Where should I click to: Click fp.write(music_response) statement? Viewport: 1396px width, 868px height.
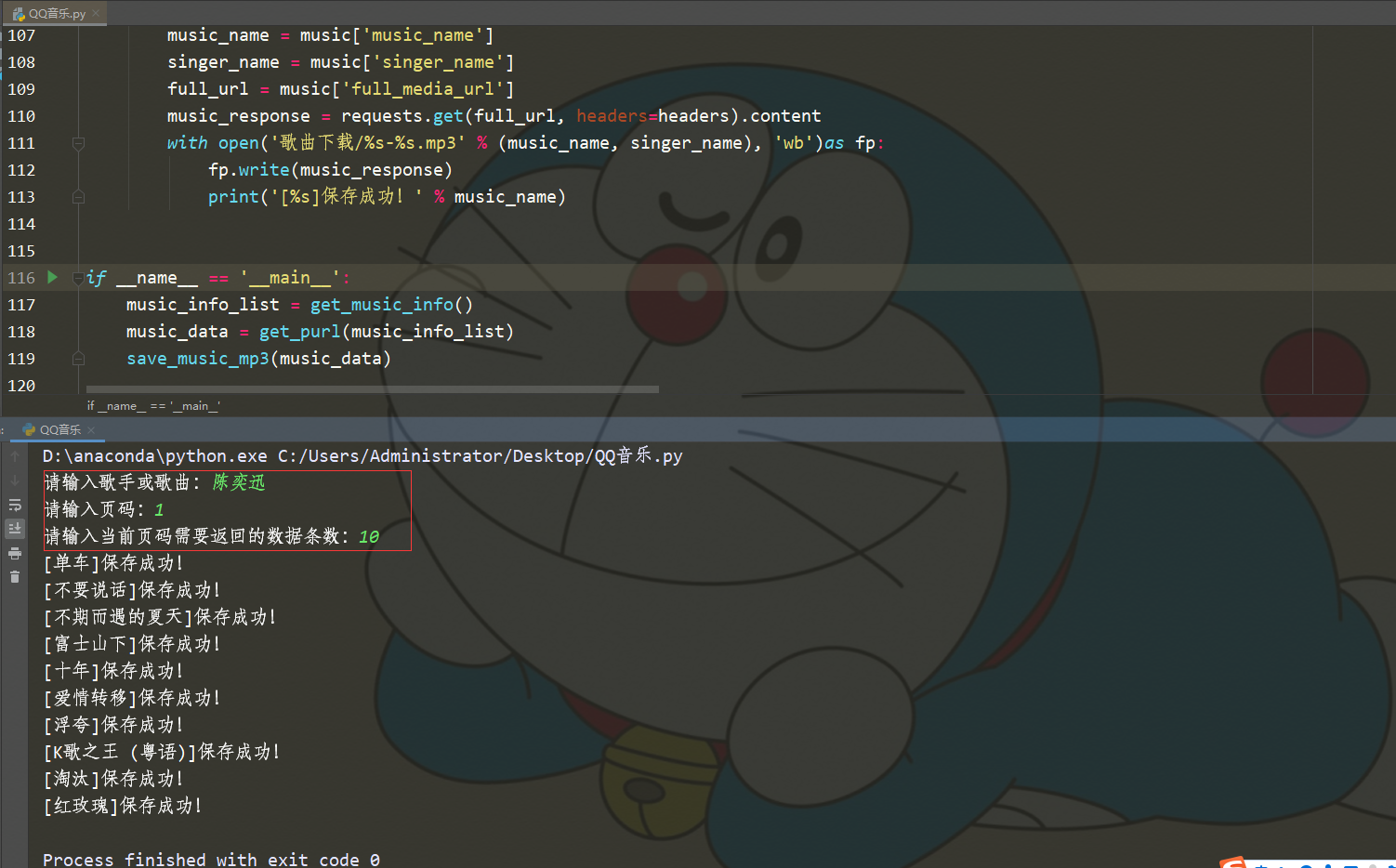click(330, 170)
